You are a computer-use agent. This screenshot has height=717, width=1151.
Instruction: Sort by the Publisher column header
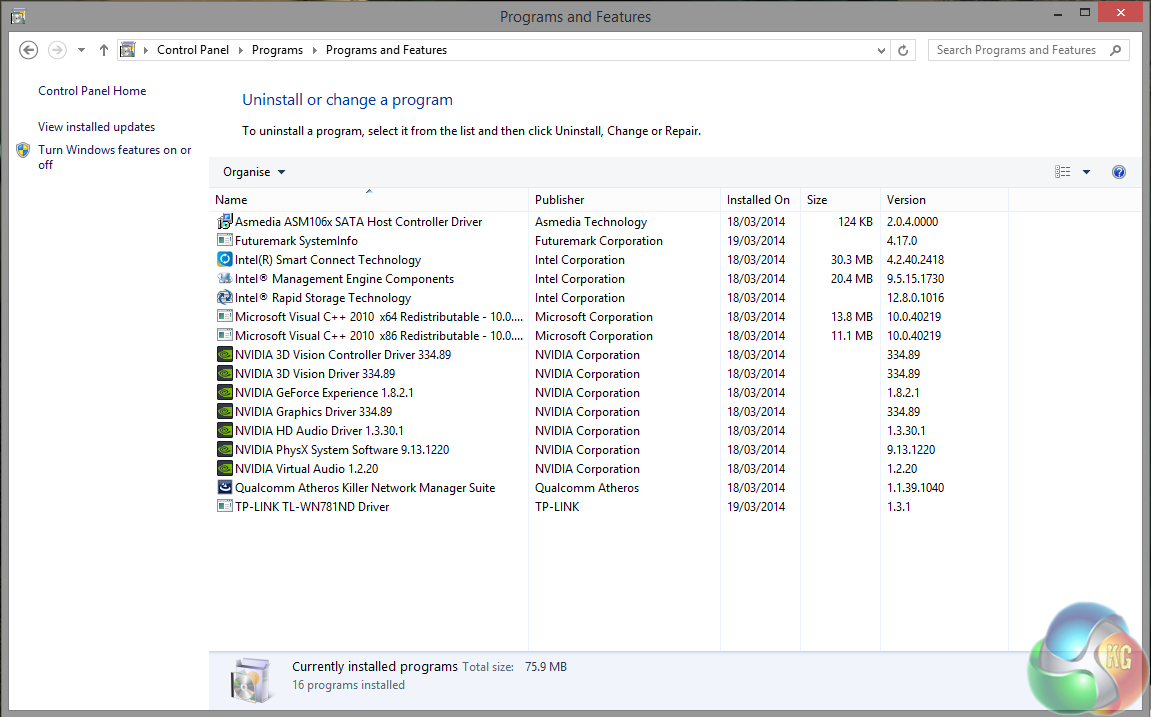click(x=624, y=200)
